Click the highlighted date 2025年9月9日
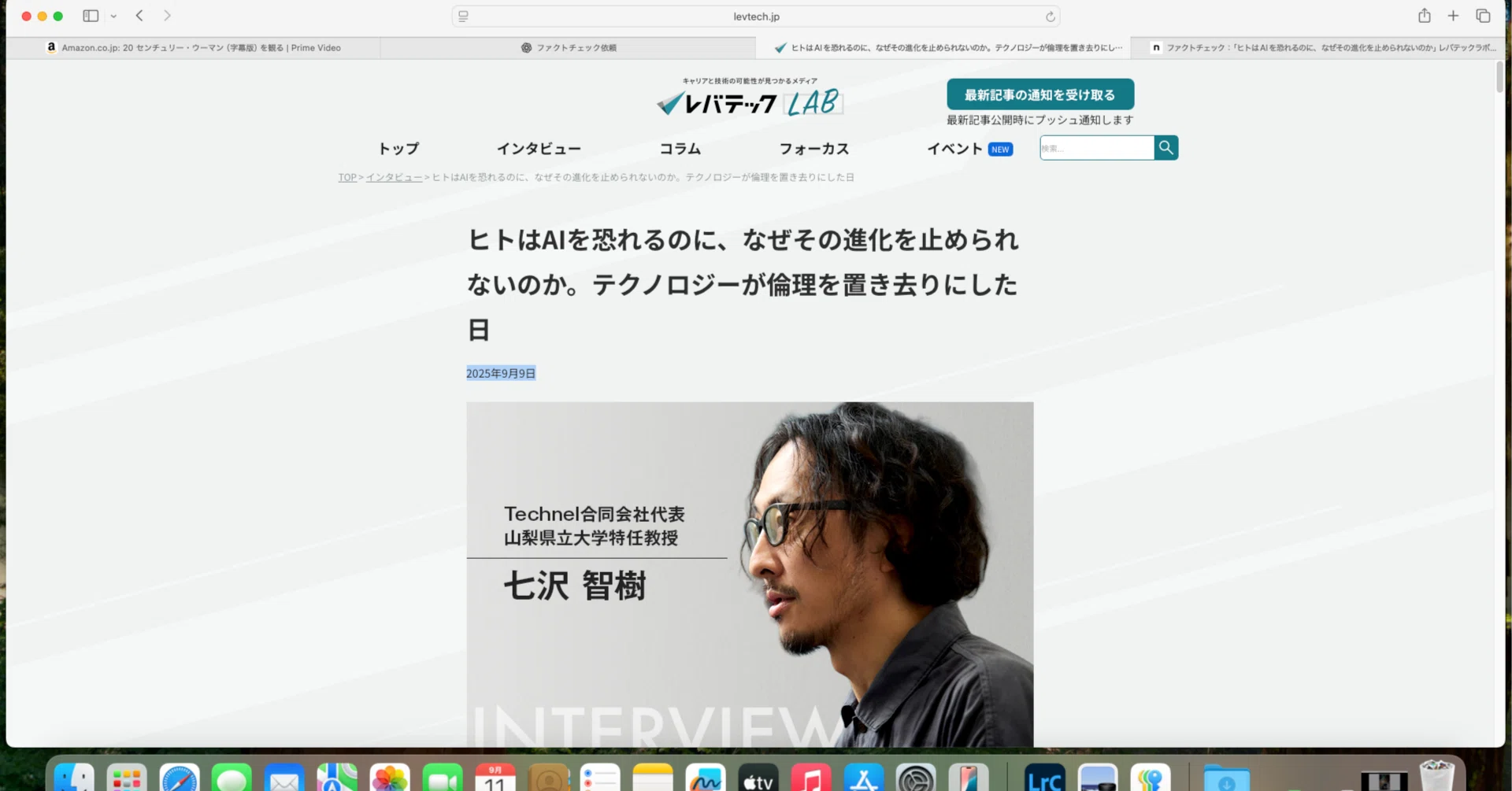Screen dimensions: 1512x791 [501, 374]
